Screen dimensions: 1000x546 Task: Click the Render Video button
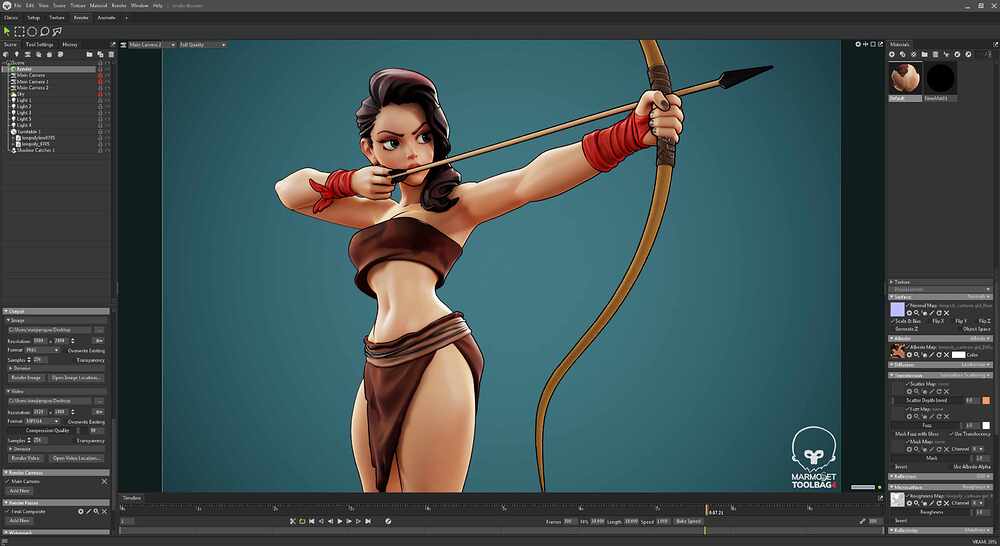click(26, 458)
